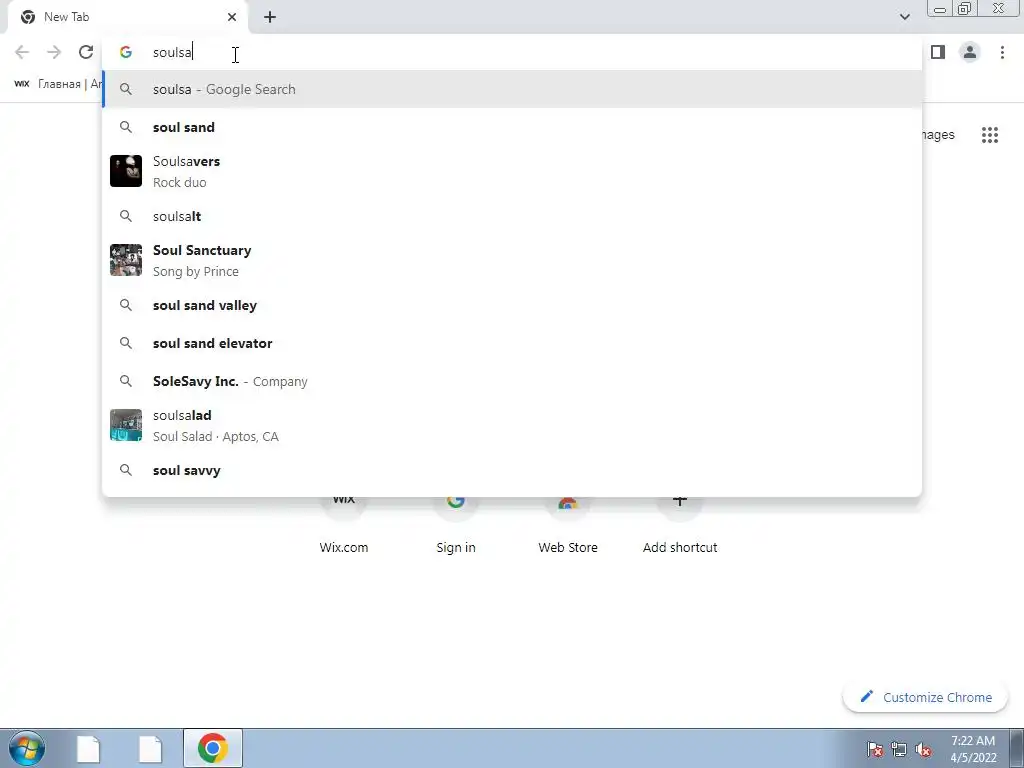Open the tab search dropdown arrow
Screen dimensions: 1024x768
pos(904,17)
